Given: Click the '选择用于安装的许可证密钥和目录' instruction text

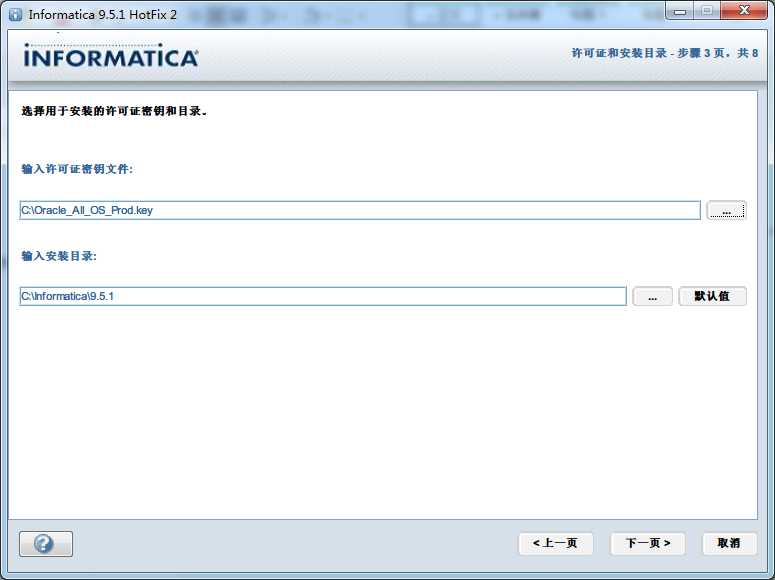Looking at the screenshot, I should coord(114,111).
